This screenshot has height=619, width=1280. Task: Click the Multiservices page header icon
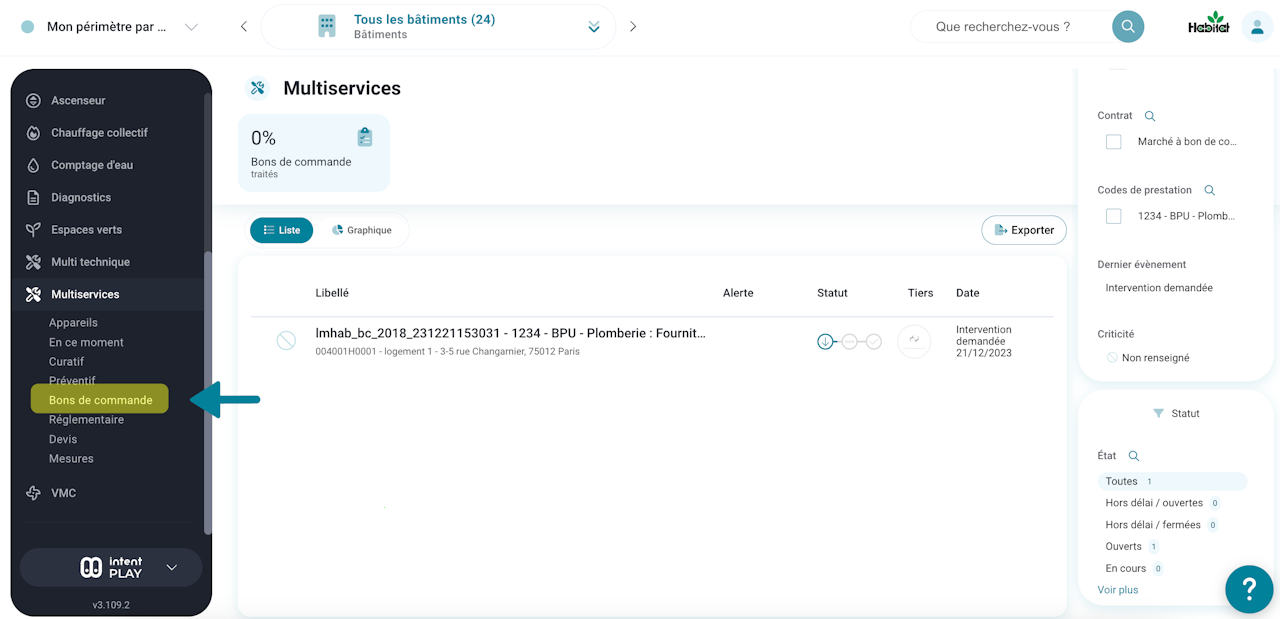[257, 88]
